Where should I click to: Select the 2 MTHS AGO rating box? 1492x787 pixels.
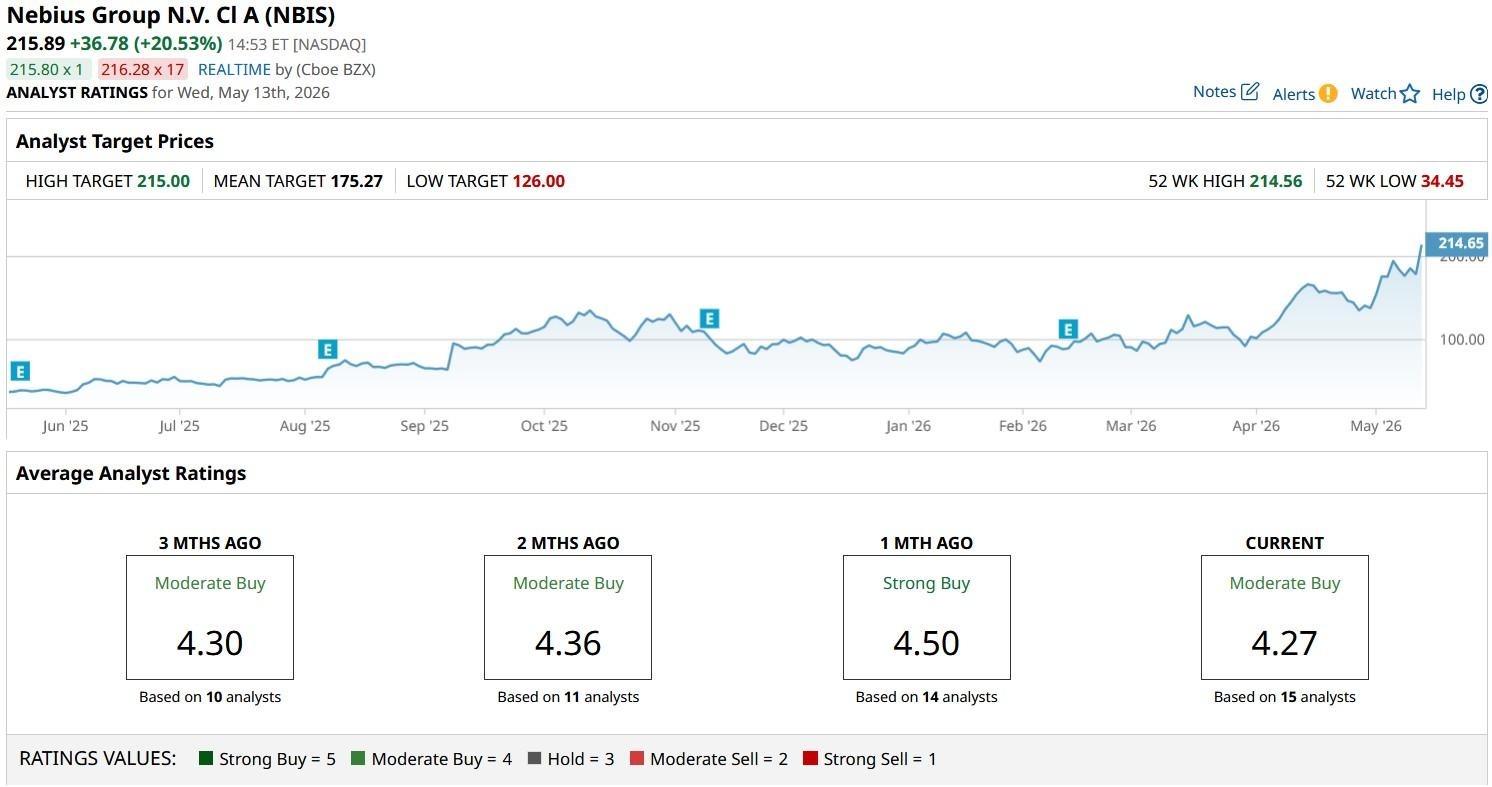(x=568, y=617)
